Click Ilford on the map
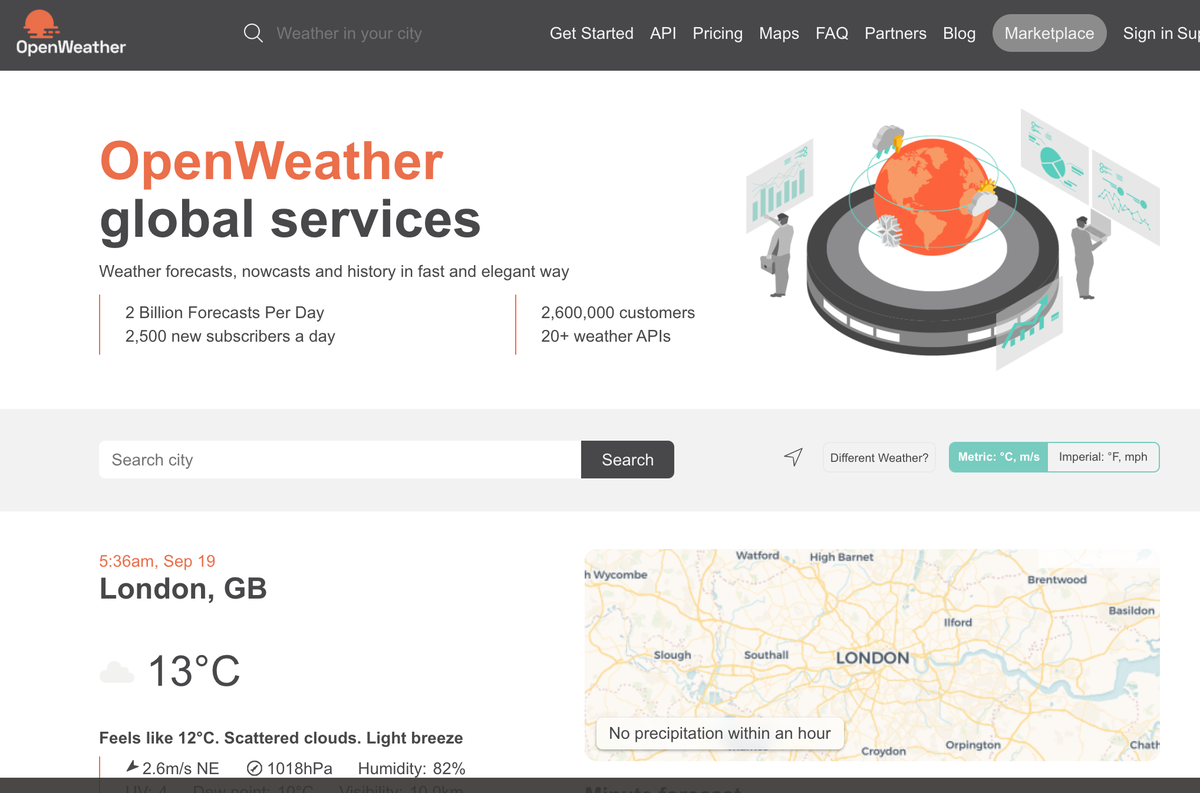The image size is (1200, 793). (958, 622)
